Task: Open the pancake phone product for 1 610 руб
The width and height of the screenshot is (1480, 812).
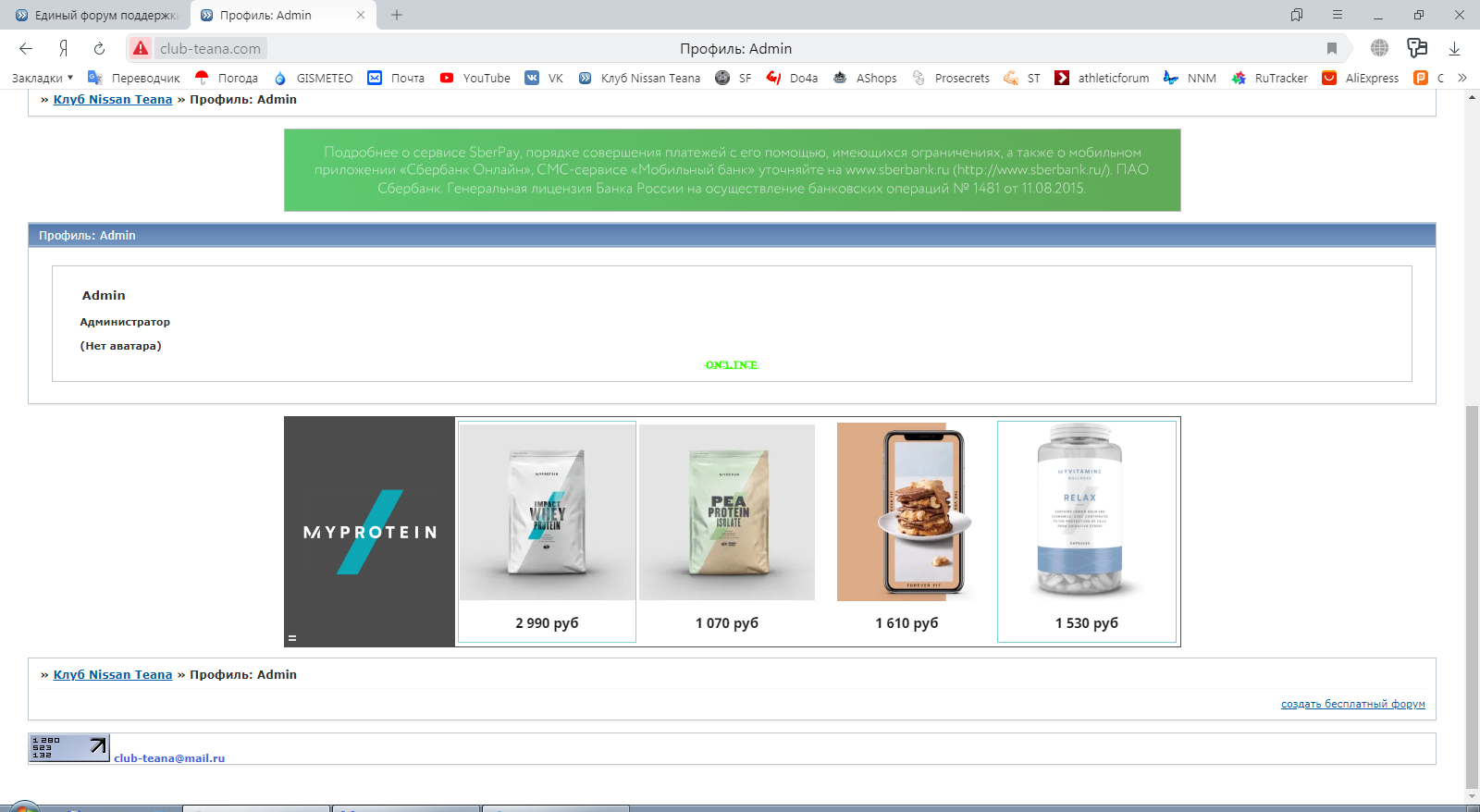Action: click(906, 532)
